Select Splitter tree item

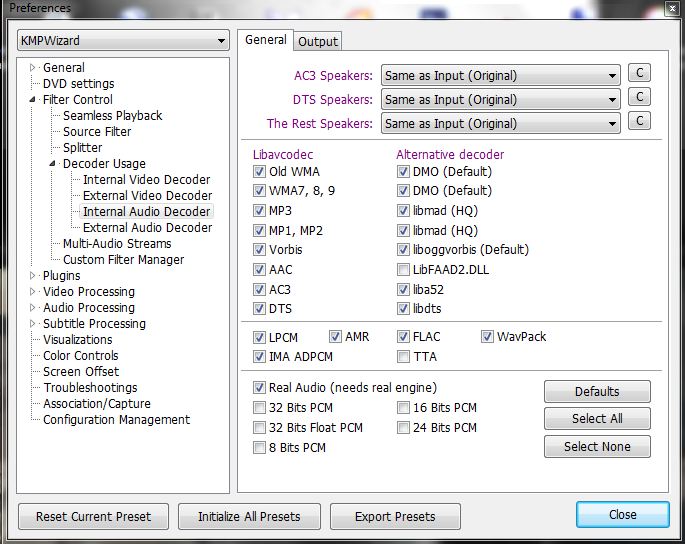83,148
